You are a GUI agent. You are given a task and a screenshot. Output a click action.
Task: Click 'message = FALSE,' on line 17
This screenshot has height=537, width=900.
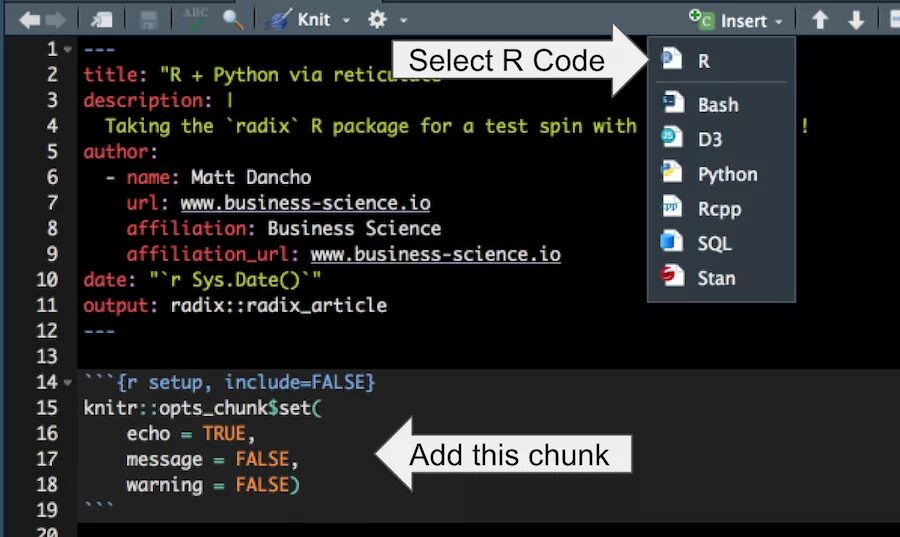click(x=212, y=459)
